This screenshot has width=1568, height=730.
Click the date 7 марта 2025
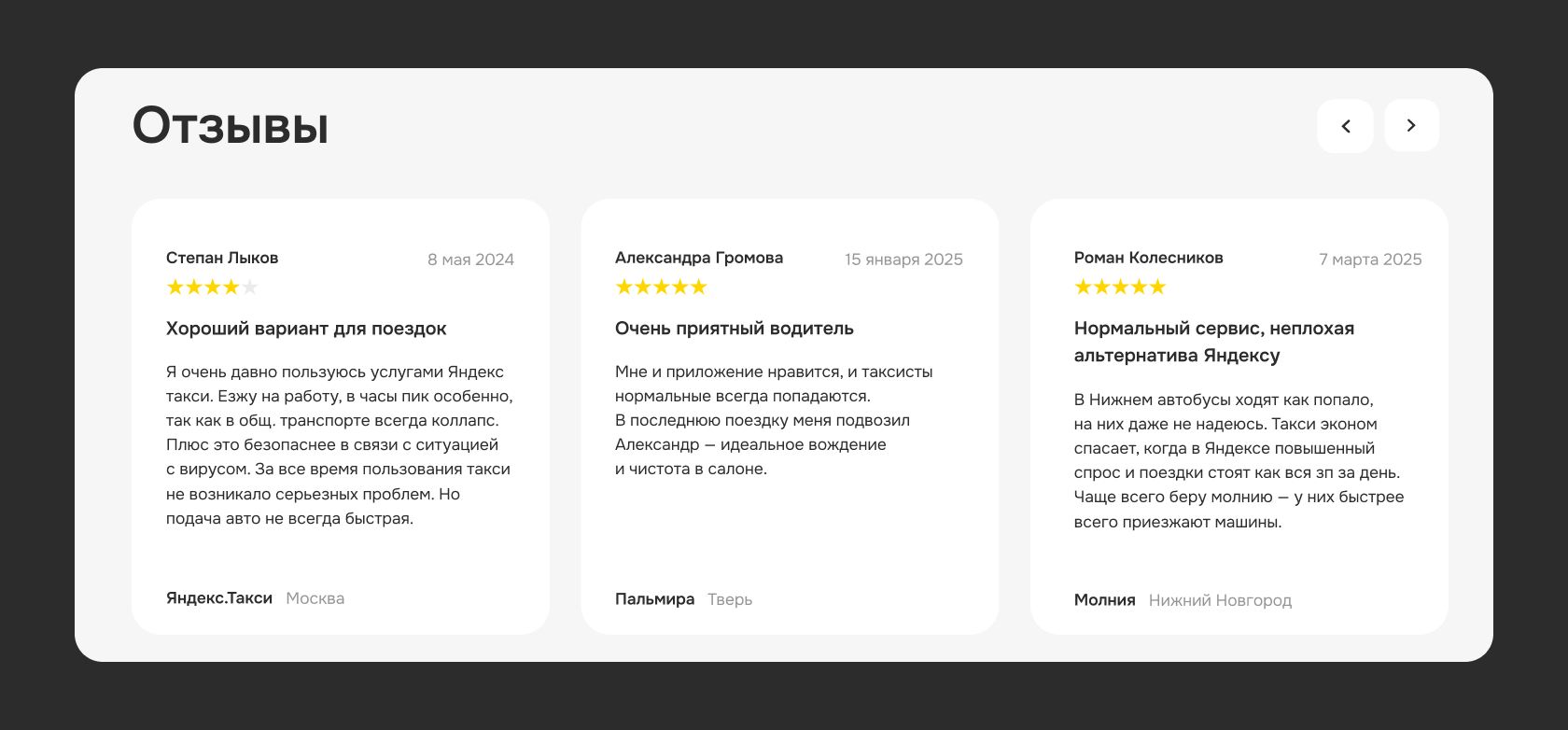(1370, 260)
